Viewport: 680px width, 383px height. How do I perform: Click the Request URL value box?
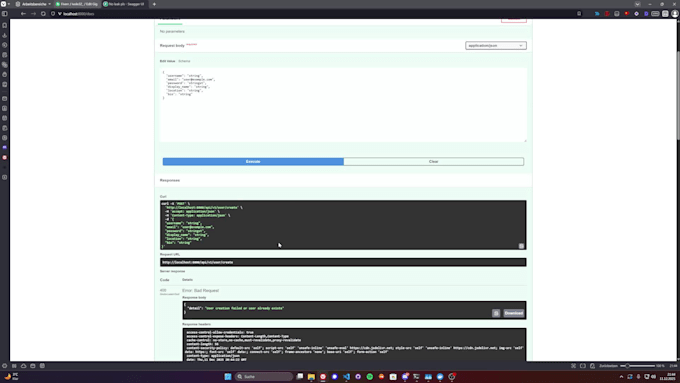click(x=343, y=262)
